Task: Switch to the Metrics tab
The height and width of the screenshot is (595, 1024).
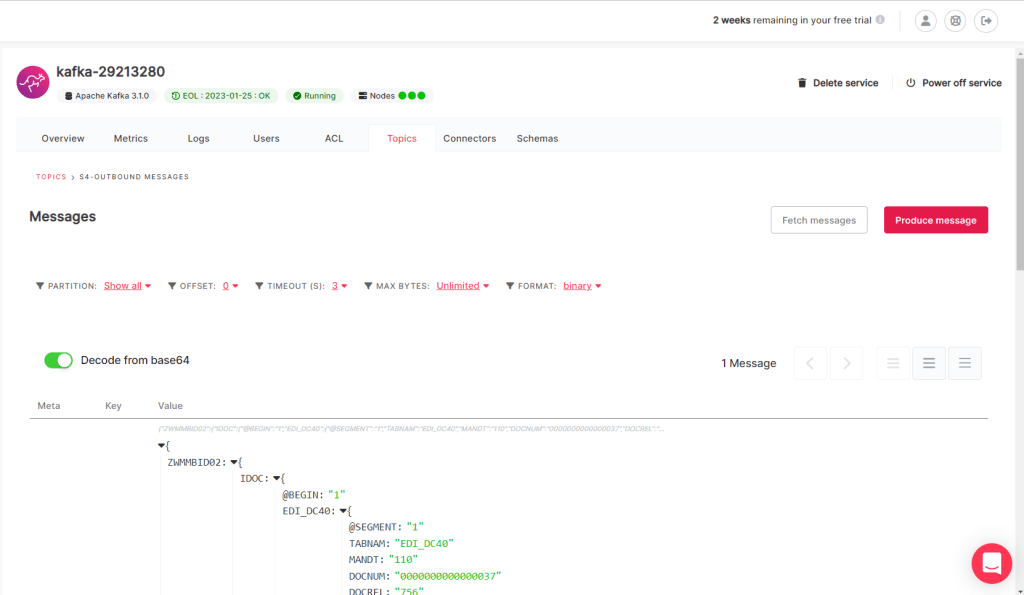Action: (131, 138)
